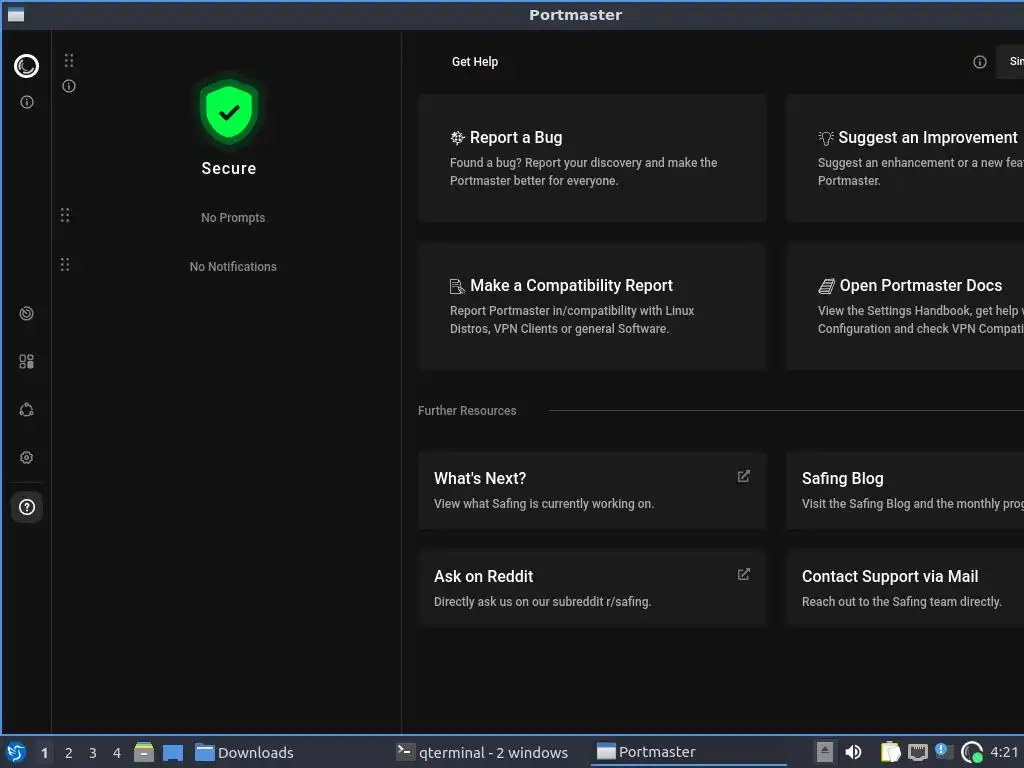Click the 4:21 clock in the taskbar
1024x768 pixels.
[x=1004, y=752]
